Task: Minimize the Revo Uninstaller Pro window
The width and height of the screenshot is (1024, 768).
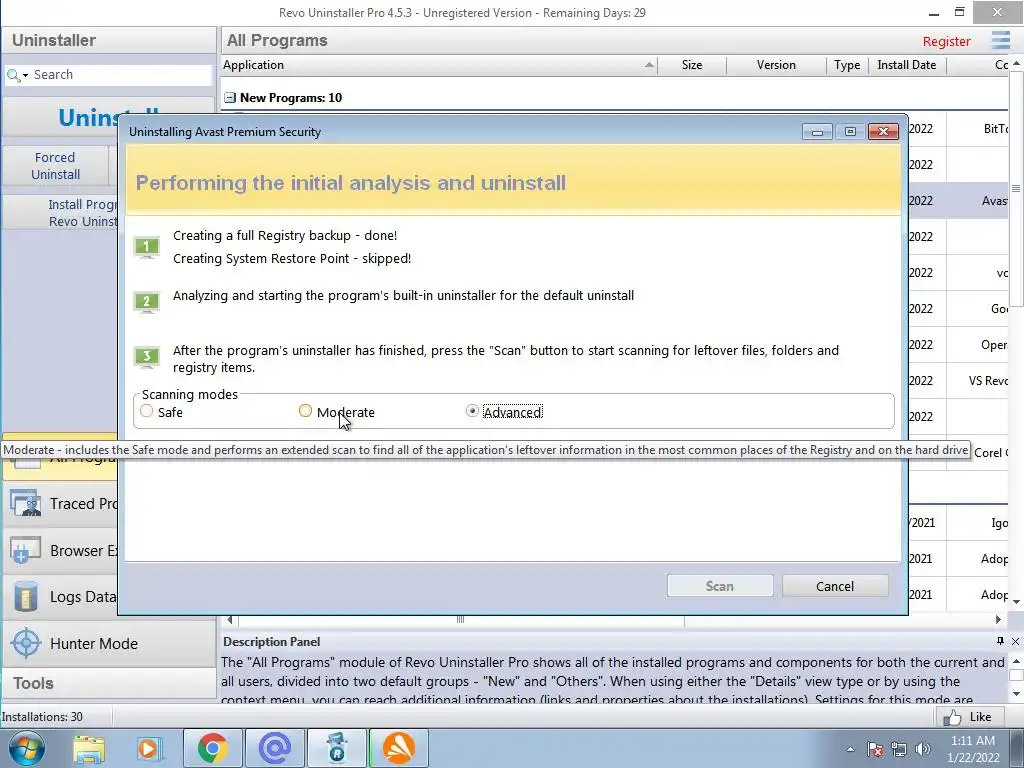Action: (934, 12)
